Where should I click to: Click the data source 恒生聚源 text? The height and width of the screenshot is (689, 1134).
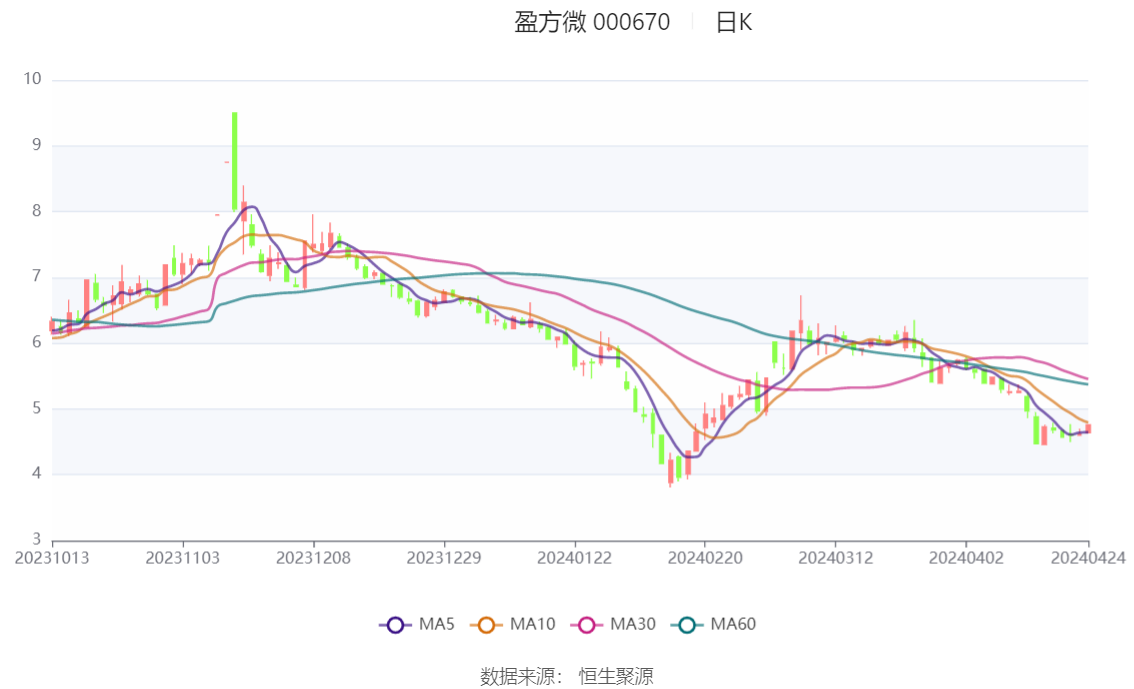(616, 677)
